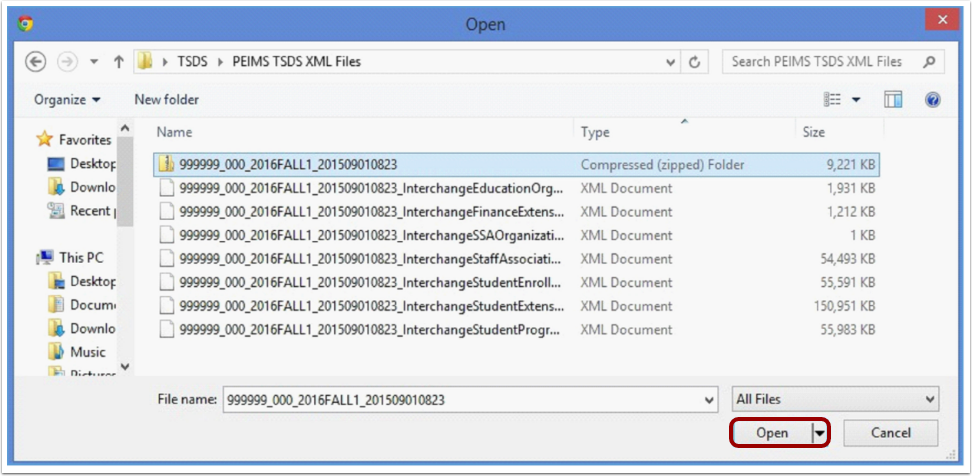This screenshot has width=972, height=476.
Task: Click the navigation pane scroll up arrow
Action: [125, 129]
